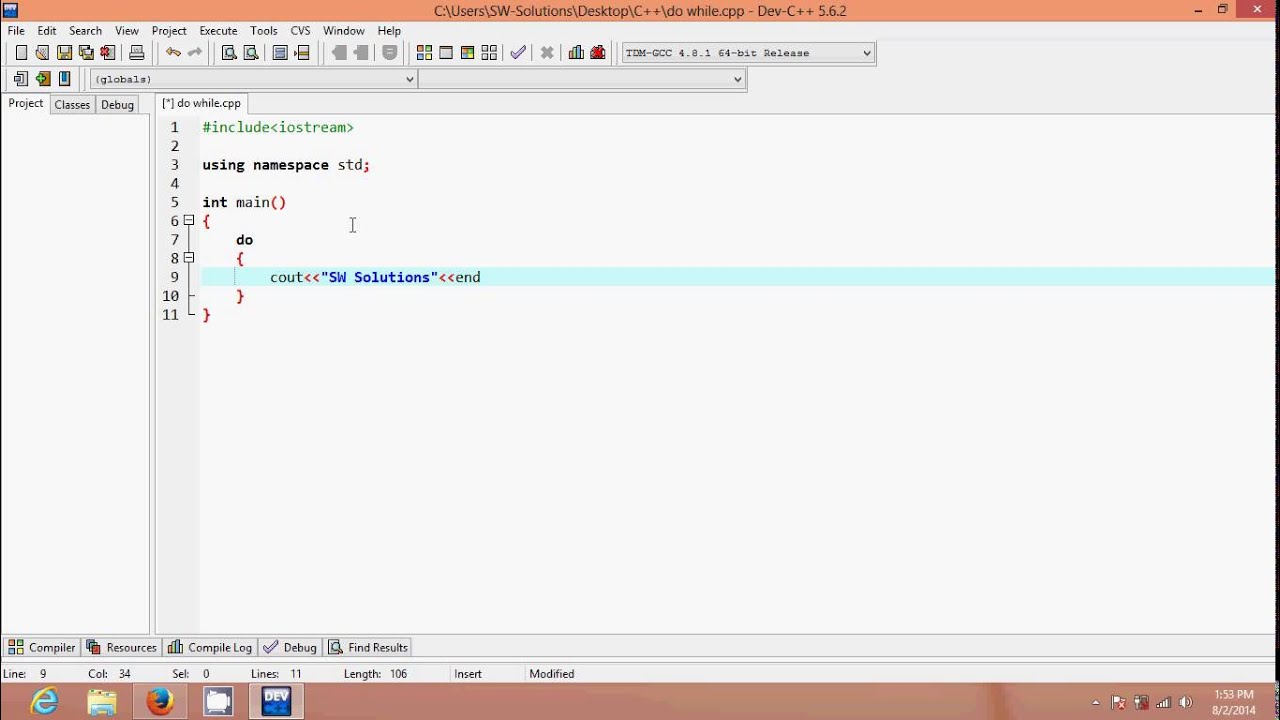Save the file using the floppy disk icon
This screenshot has width=1280, height=720.
pos(64,53)
